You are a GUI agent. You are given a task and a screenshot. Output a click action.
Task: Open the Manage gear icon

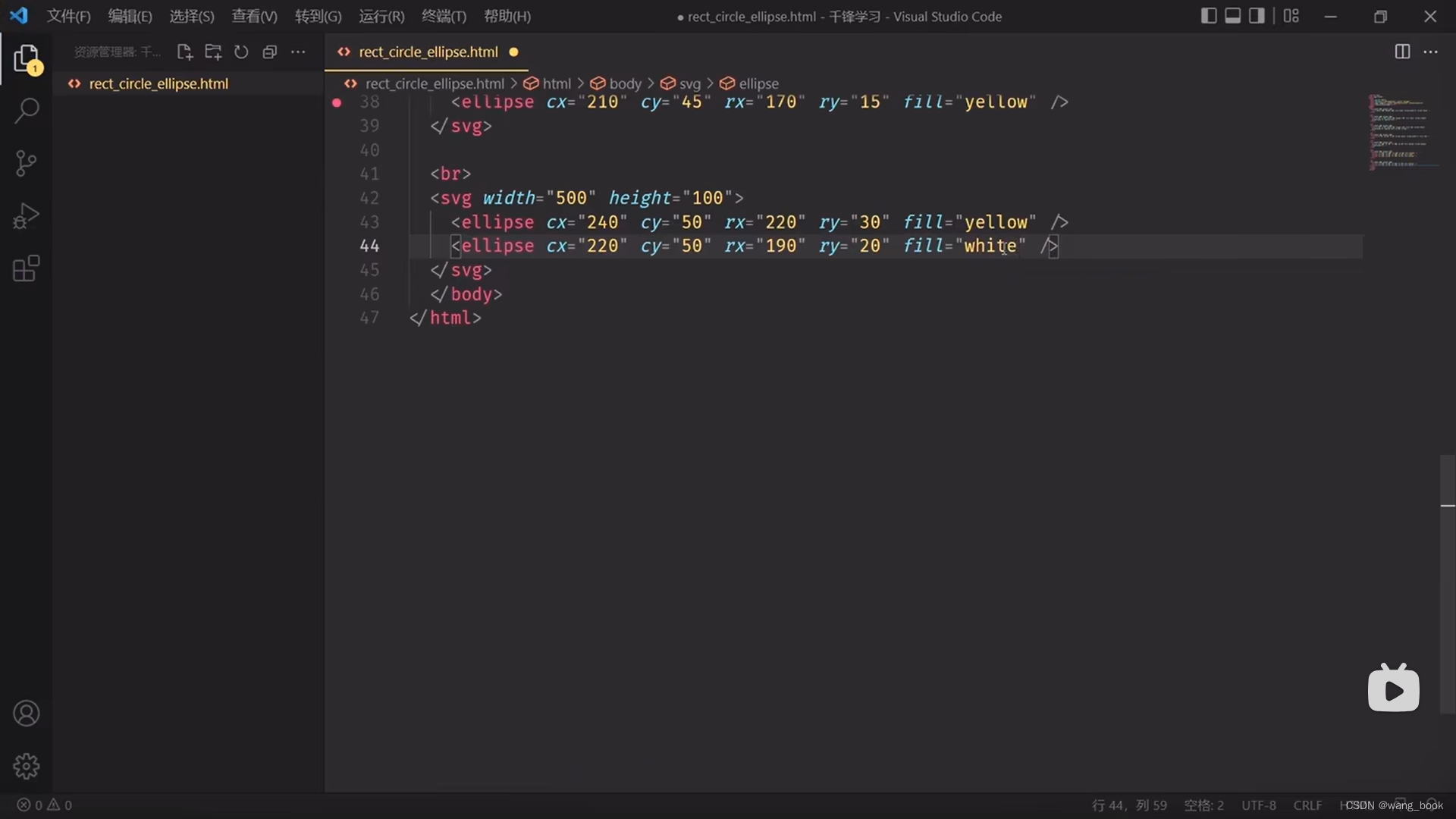27,766
